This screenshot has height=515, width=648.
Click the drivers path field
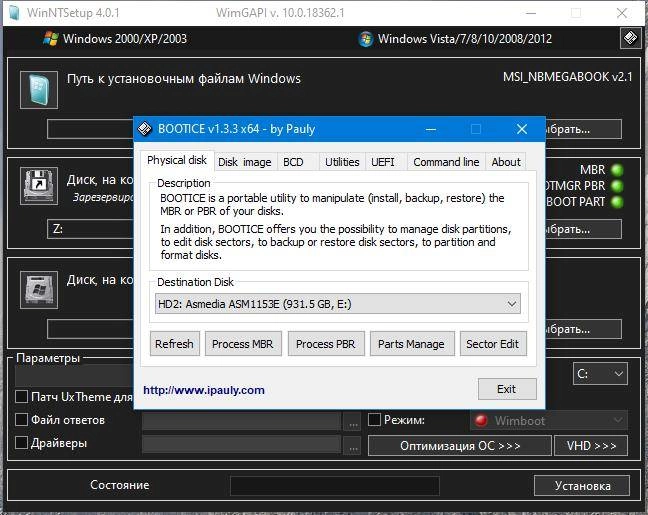pos(242,445)
